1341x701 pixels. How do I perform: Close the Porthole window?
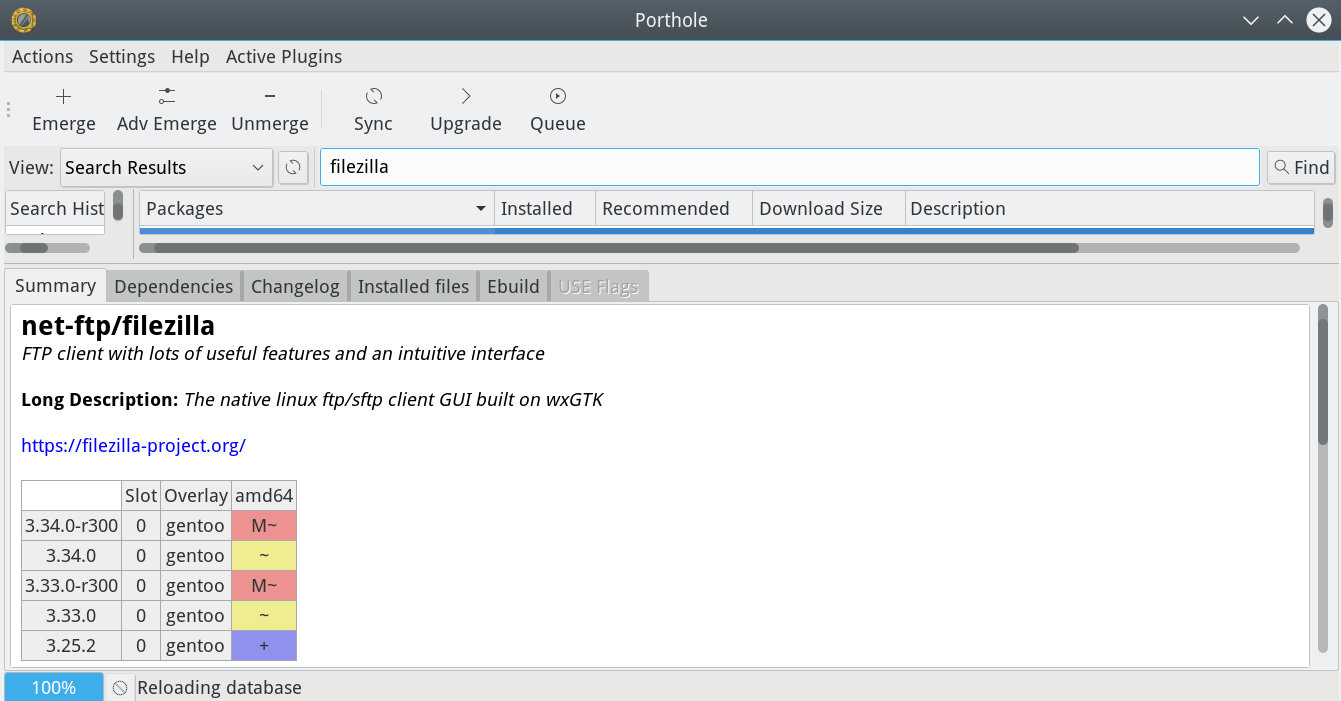coord(1319,20)
